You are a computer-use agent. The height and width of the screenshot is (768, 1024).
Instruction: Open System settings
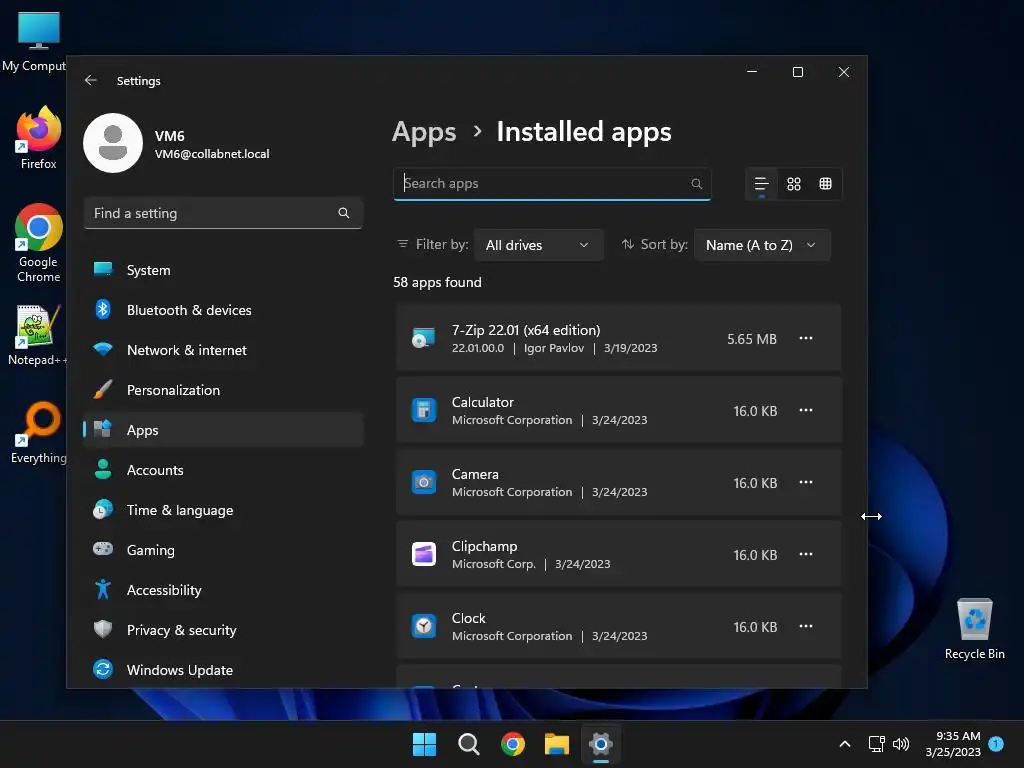223,270
